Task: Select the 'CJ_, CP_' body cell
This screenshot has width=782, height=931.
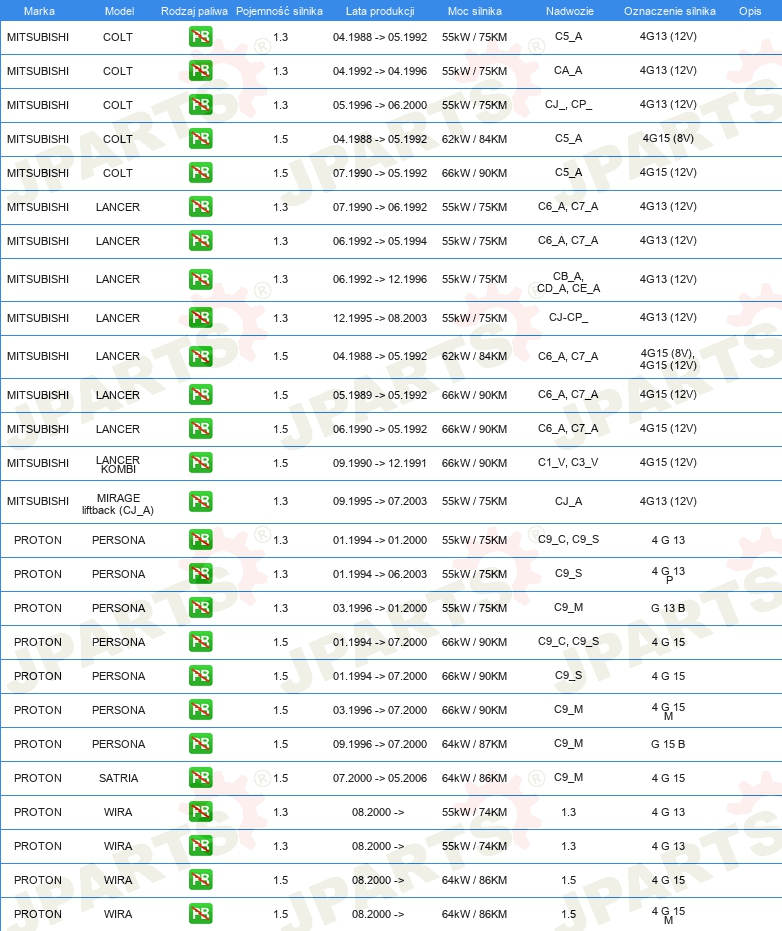Action: pyautogui.click(x=568, y=104)
